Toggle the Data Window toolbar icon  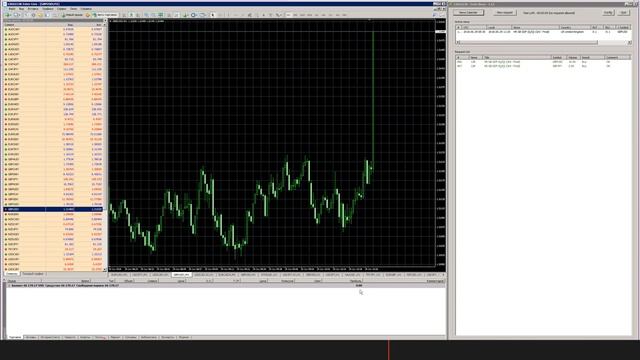[33, 15]
